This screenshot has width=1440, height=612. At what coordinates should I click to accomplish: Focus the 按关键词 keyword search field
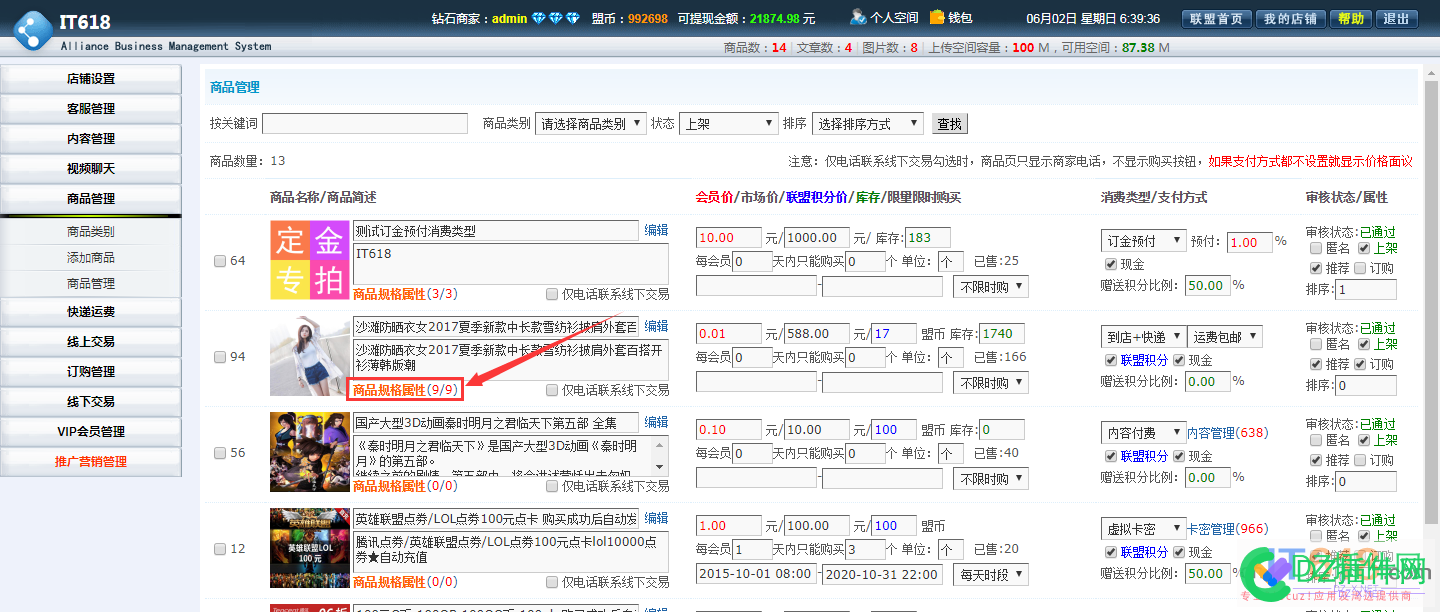click(x=365, y=124)
